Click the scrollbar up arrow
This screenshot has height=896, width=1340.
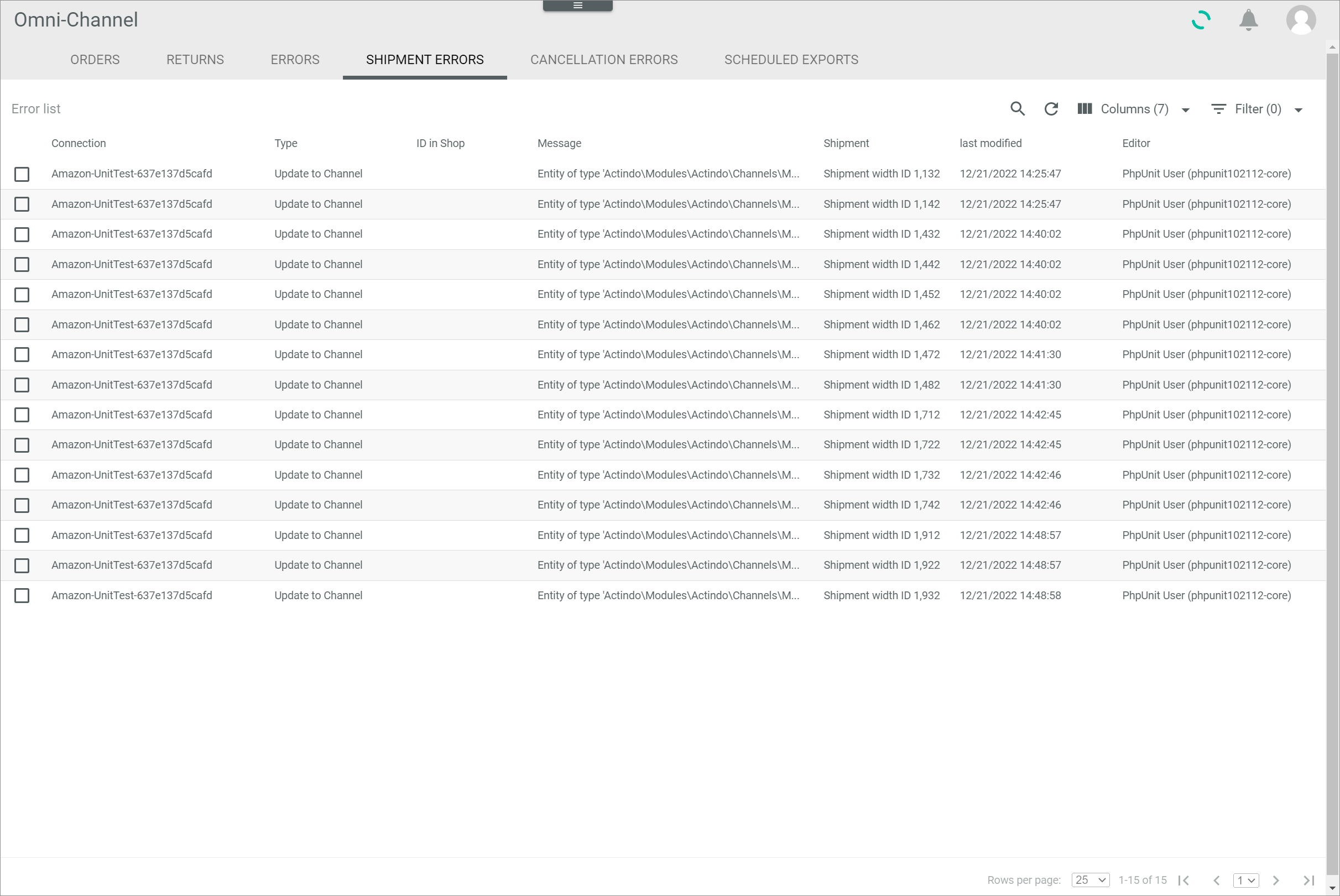pos(1332,47)
